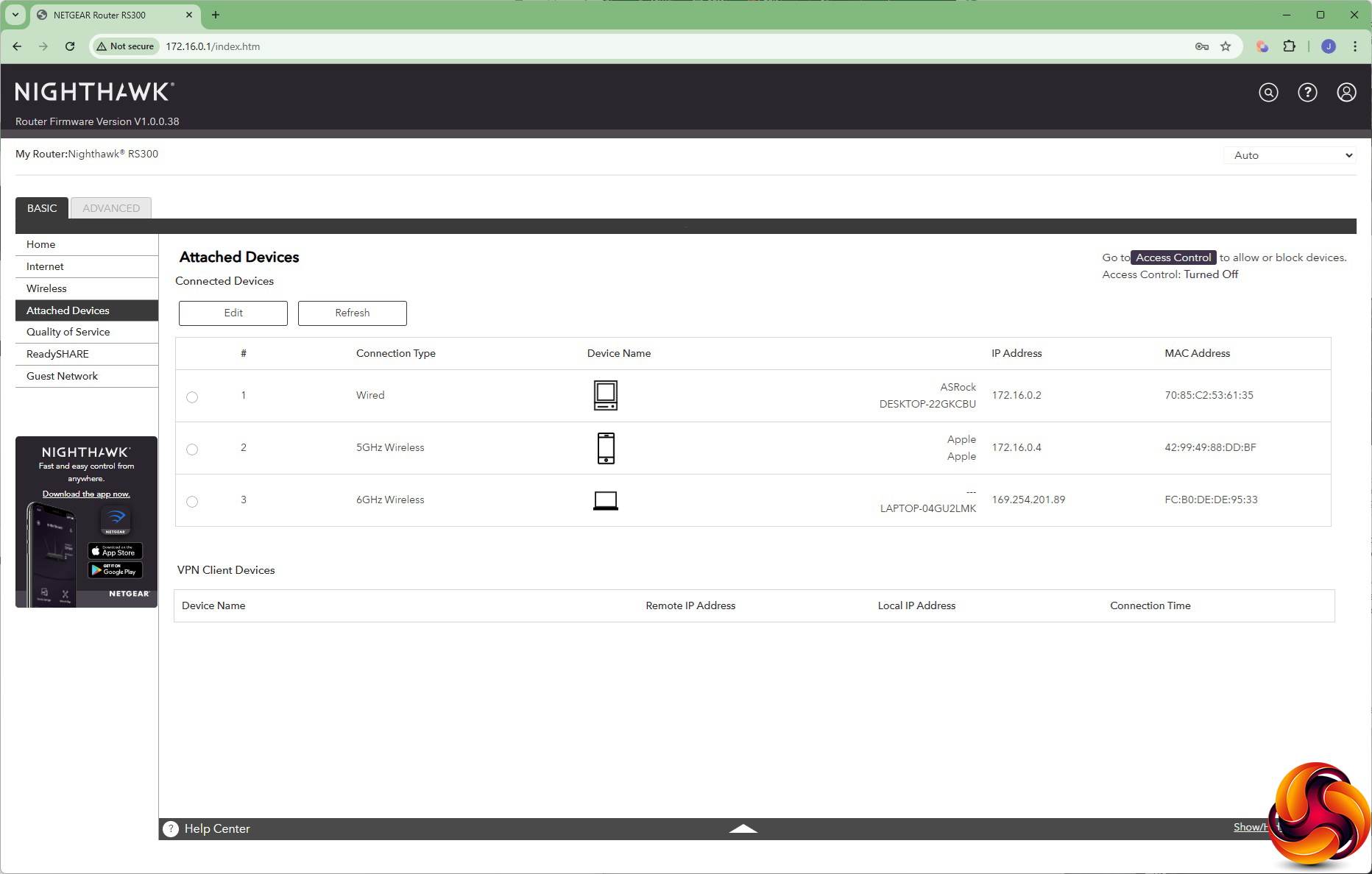Screen dimensions: 1372x874
Task: Click the Not secure site info badge
Action: 126,46
